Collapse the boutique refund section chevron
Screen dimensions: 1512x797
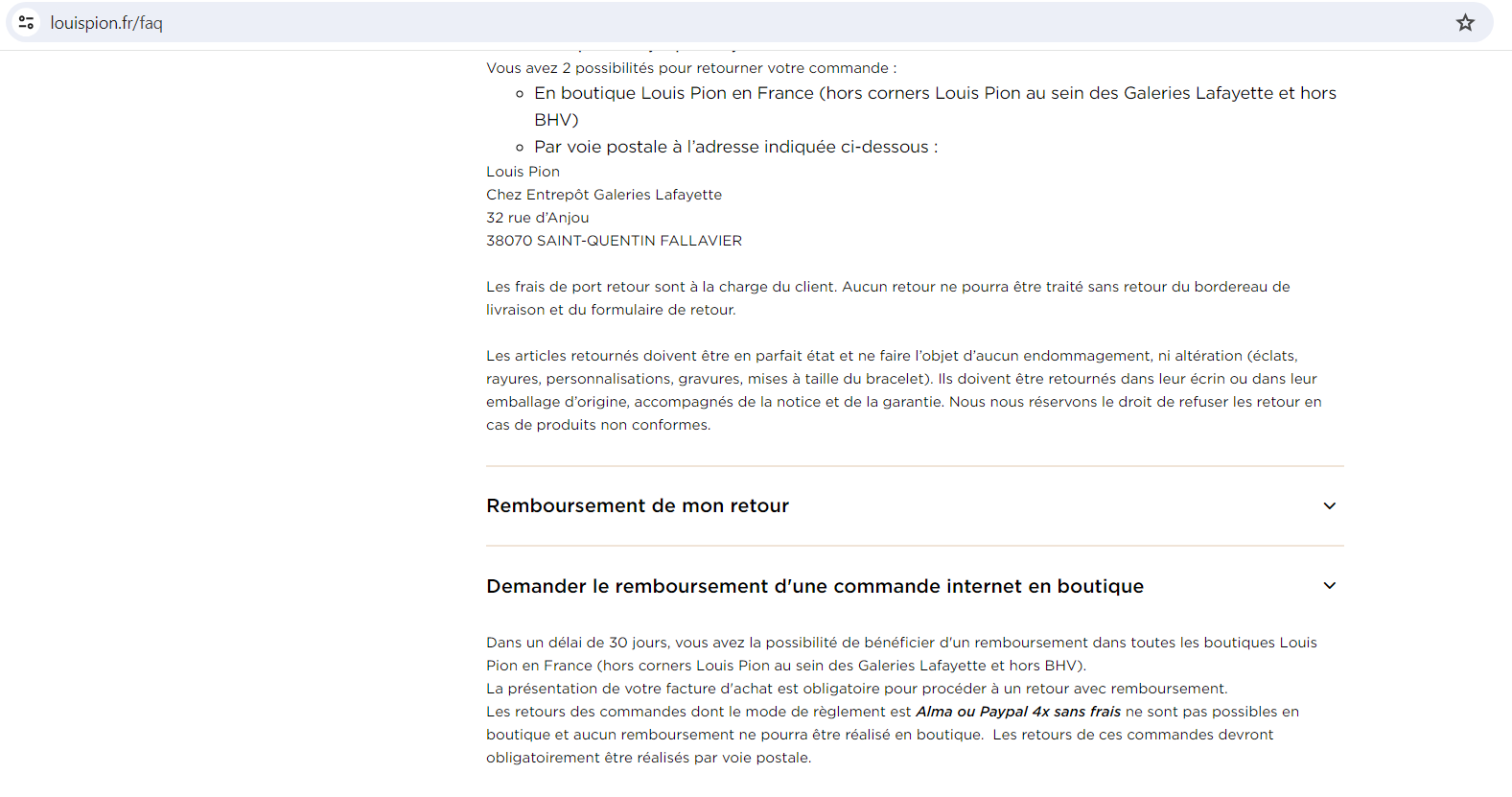coord(1330,586)
